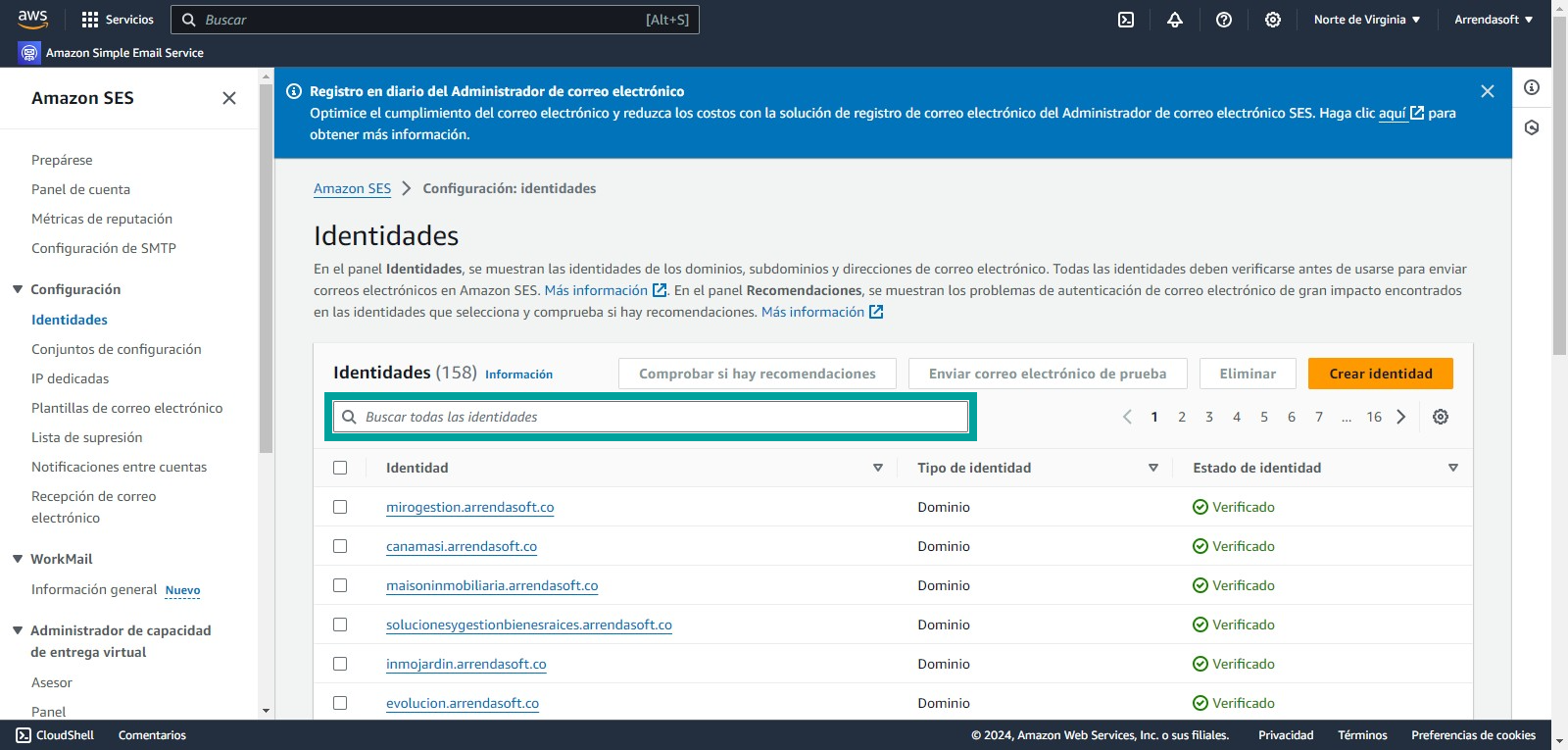Open the hexagon tools icon on right edge
Viewport: 1568px width, 750px height.
1532,127
